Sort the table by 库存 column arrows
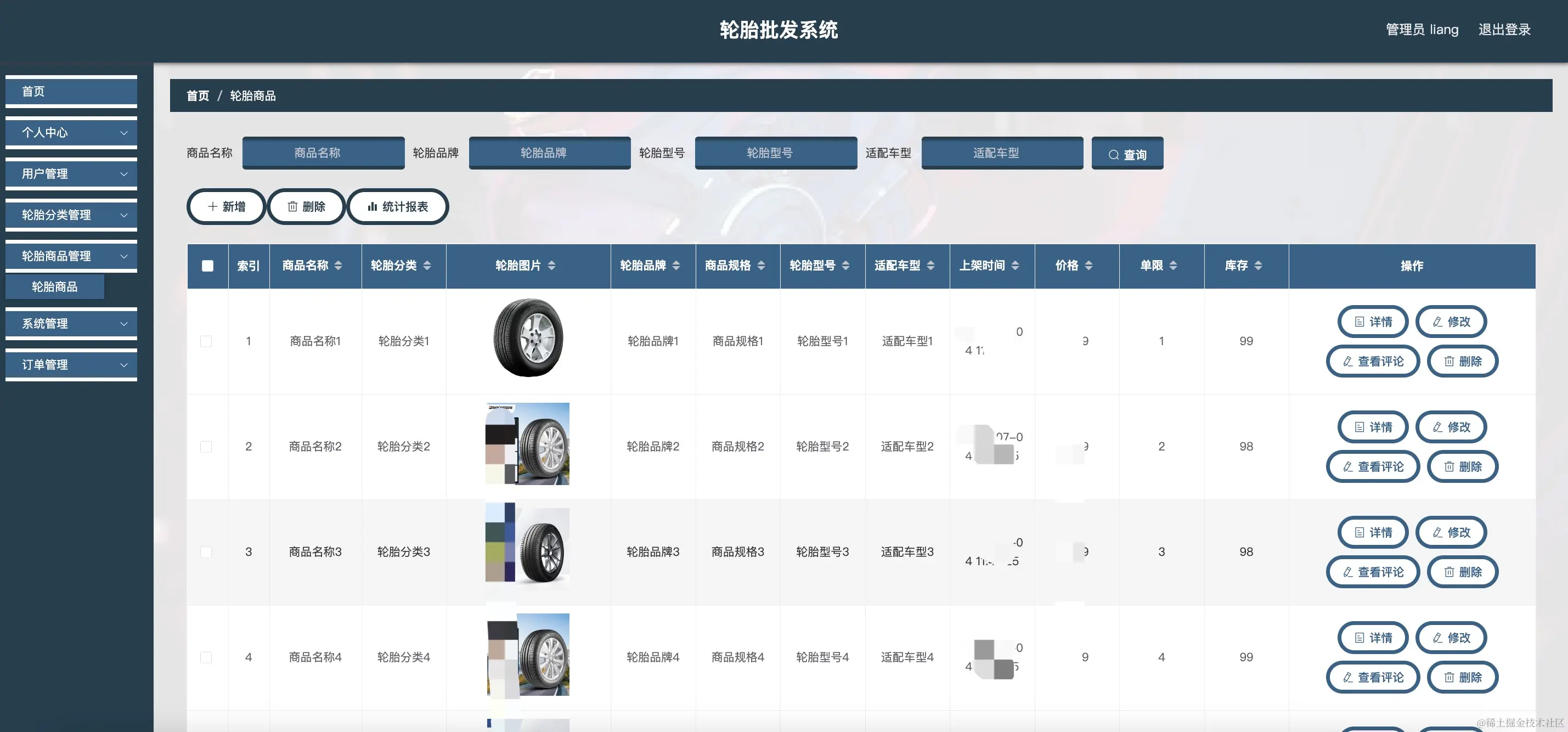The width and height of the screenshot is (1568, 732). pos(1257,266)
